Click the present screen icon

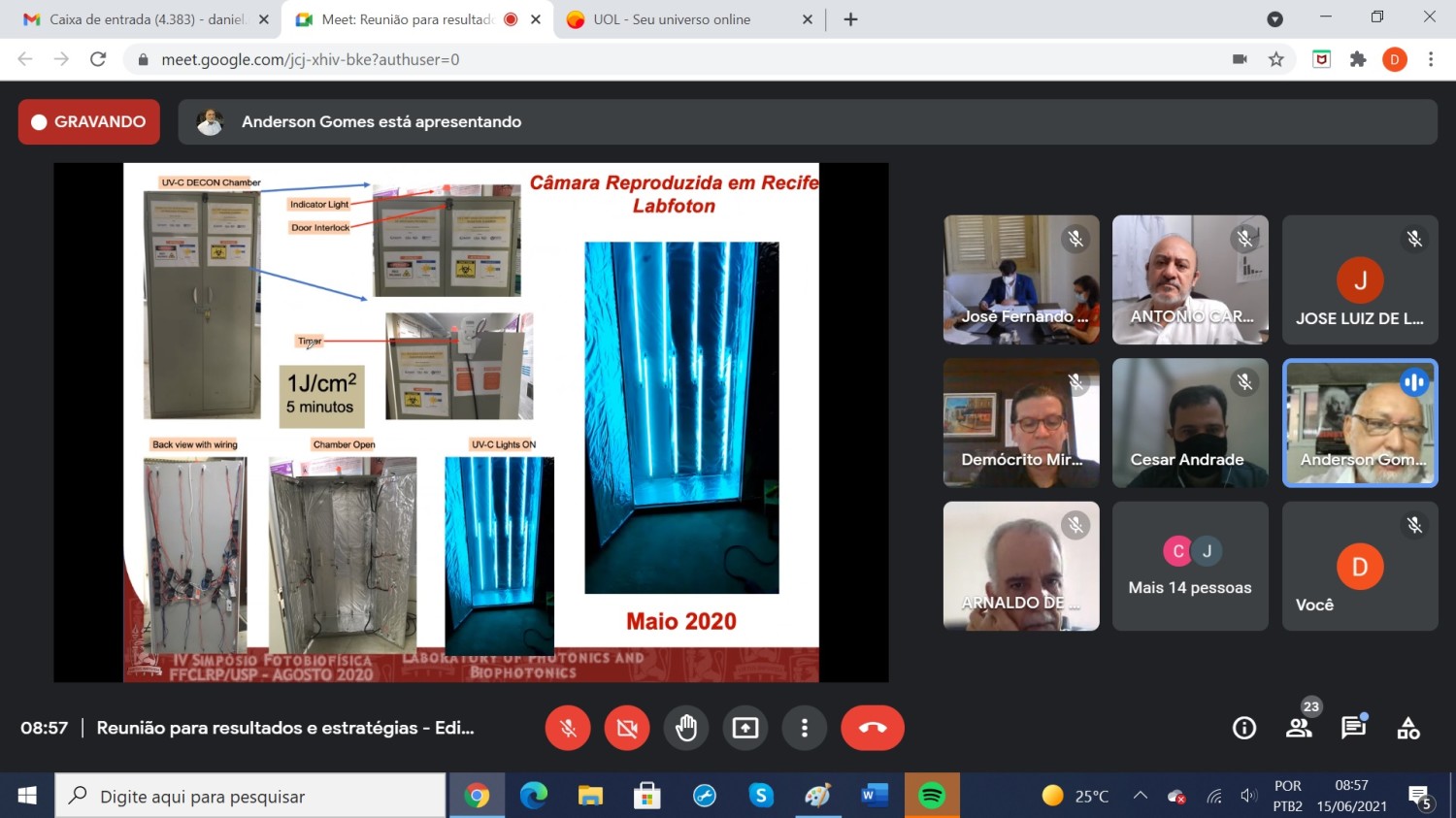(745, 728)
